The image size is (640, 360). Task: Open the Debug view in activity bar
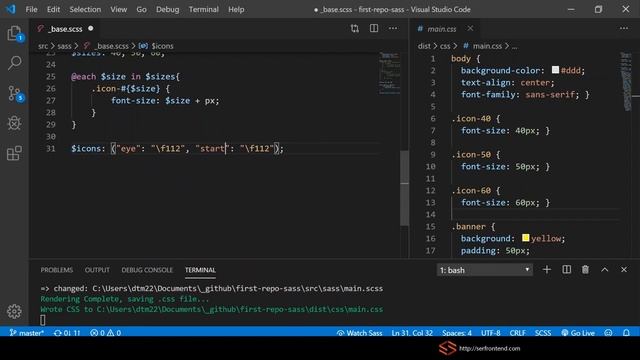click(x=14, y=123)
